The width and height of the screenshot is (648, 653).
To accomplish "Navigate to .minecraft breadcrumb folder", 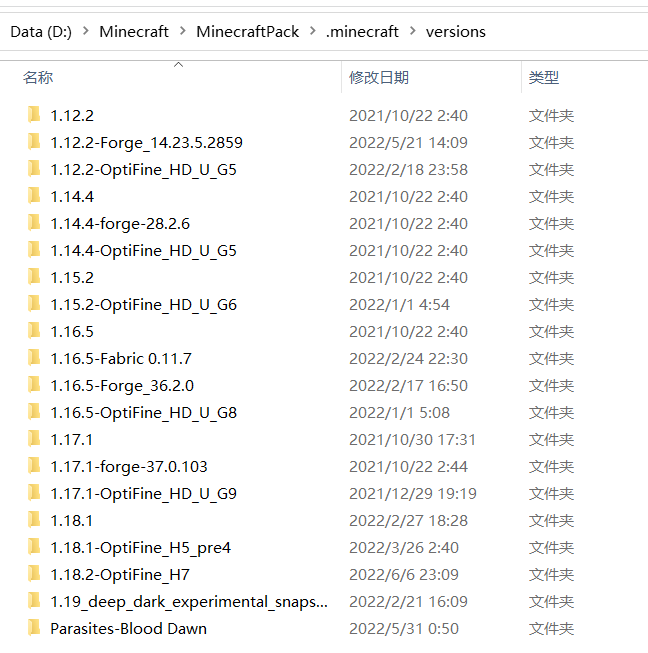I will [362, 32].
